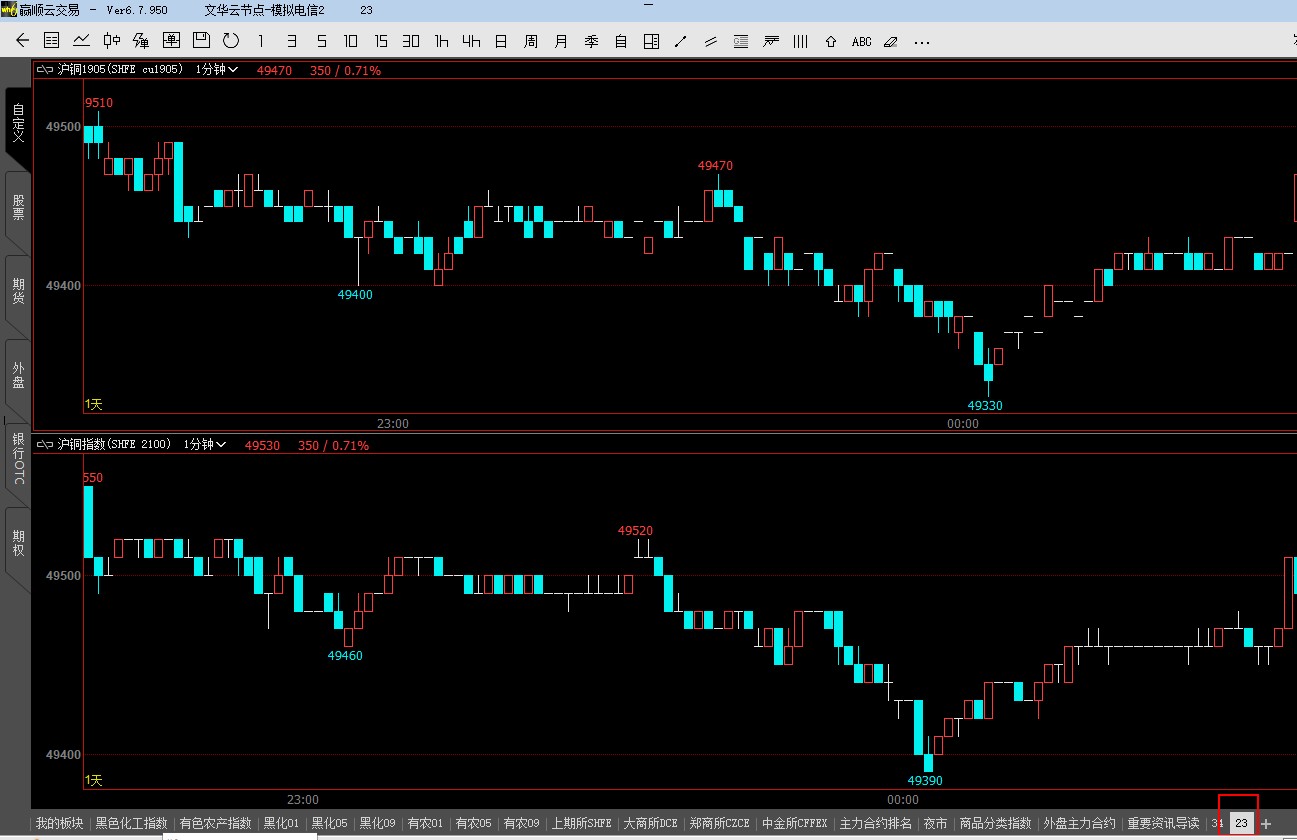Image resolution: width=1297 pixels, height=840 pixels.
Task: Open the multi-window layout icon
Action: point(651,41)
